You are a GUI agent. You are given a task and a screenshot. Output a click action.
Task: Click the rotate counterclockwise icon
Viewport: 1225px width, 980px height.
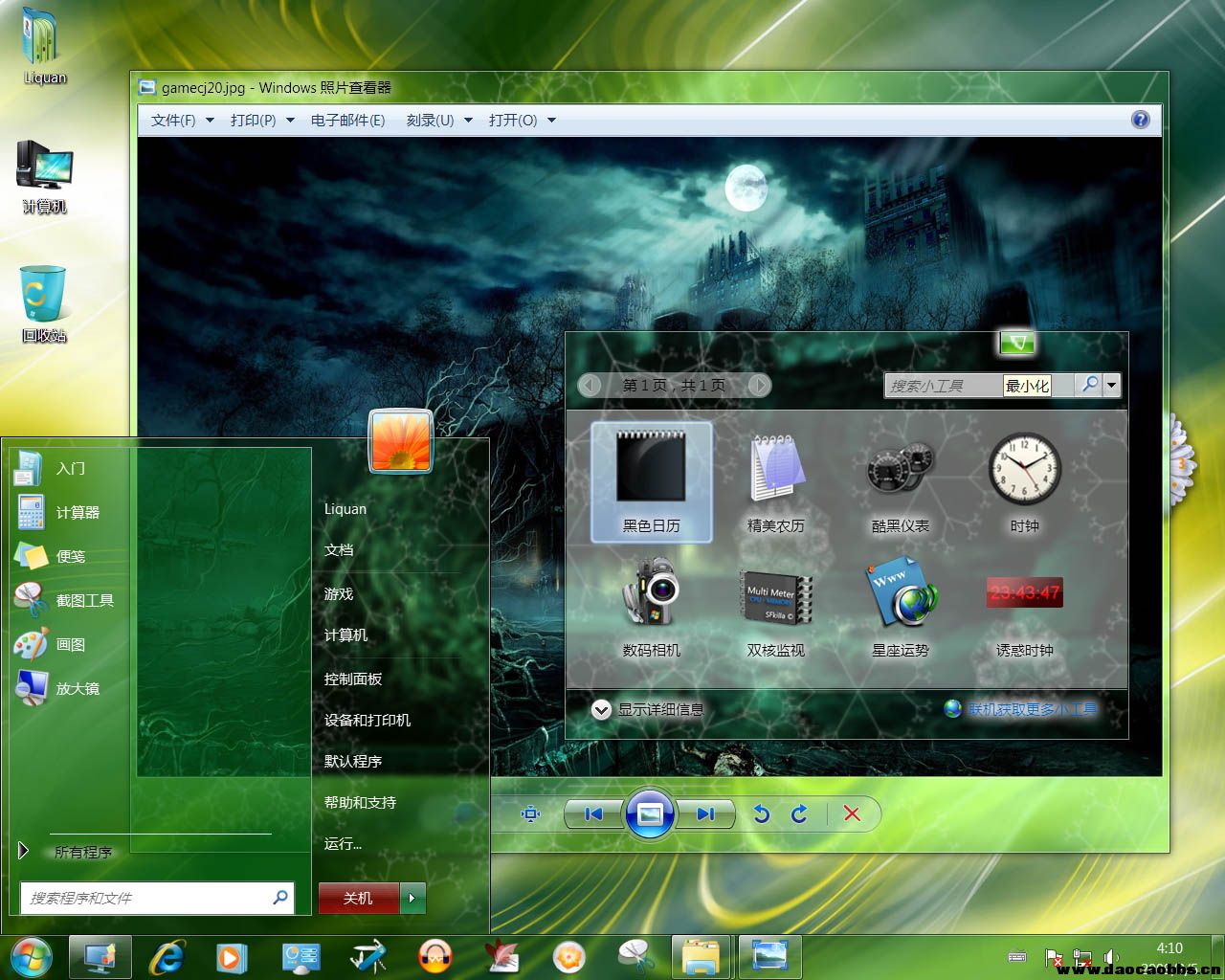(761, 813)
